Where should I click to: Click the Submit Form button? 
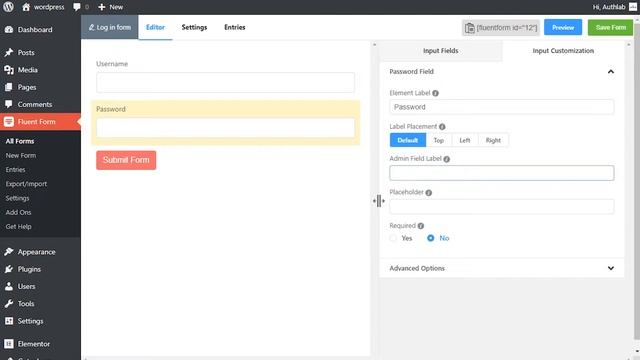126,160
